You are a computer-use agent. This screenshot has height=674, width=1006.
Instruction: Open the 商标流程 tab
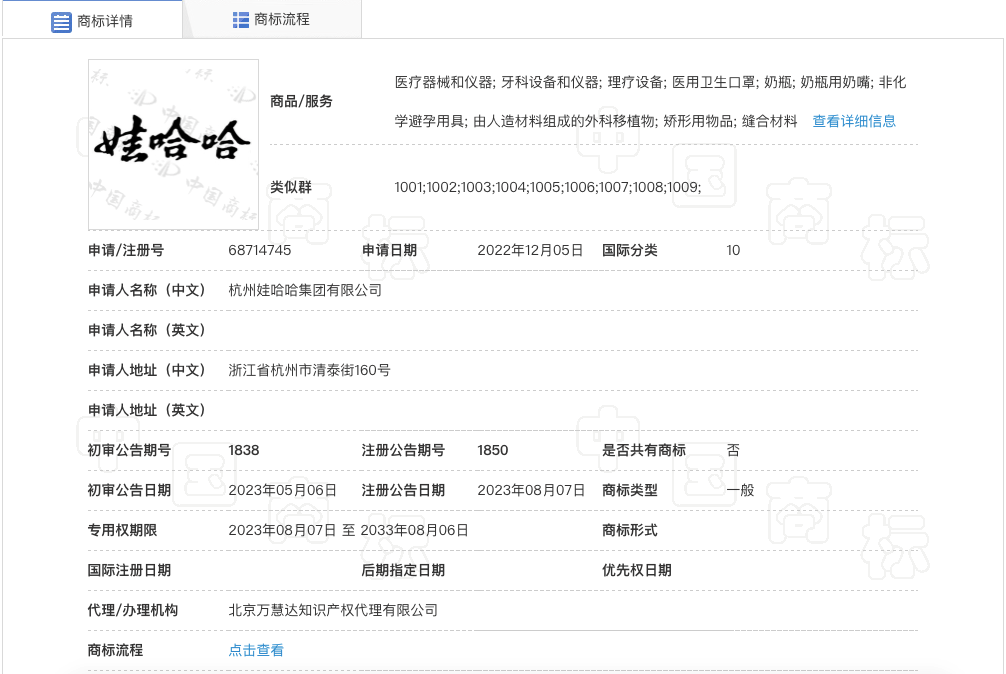pos(271,19)
